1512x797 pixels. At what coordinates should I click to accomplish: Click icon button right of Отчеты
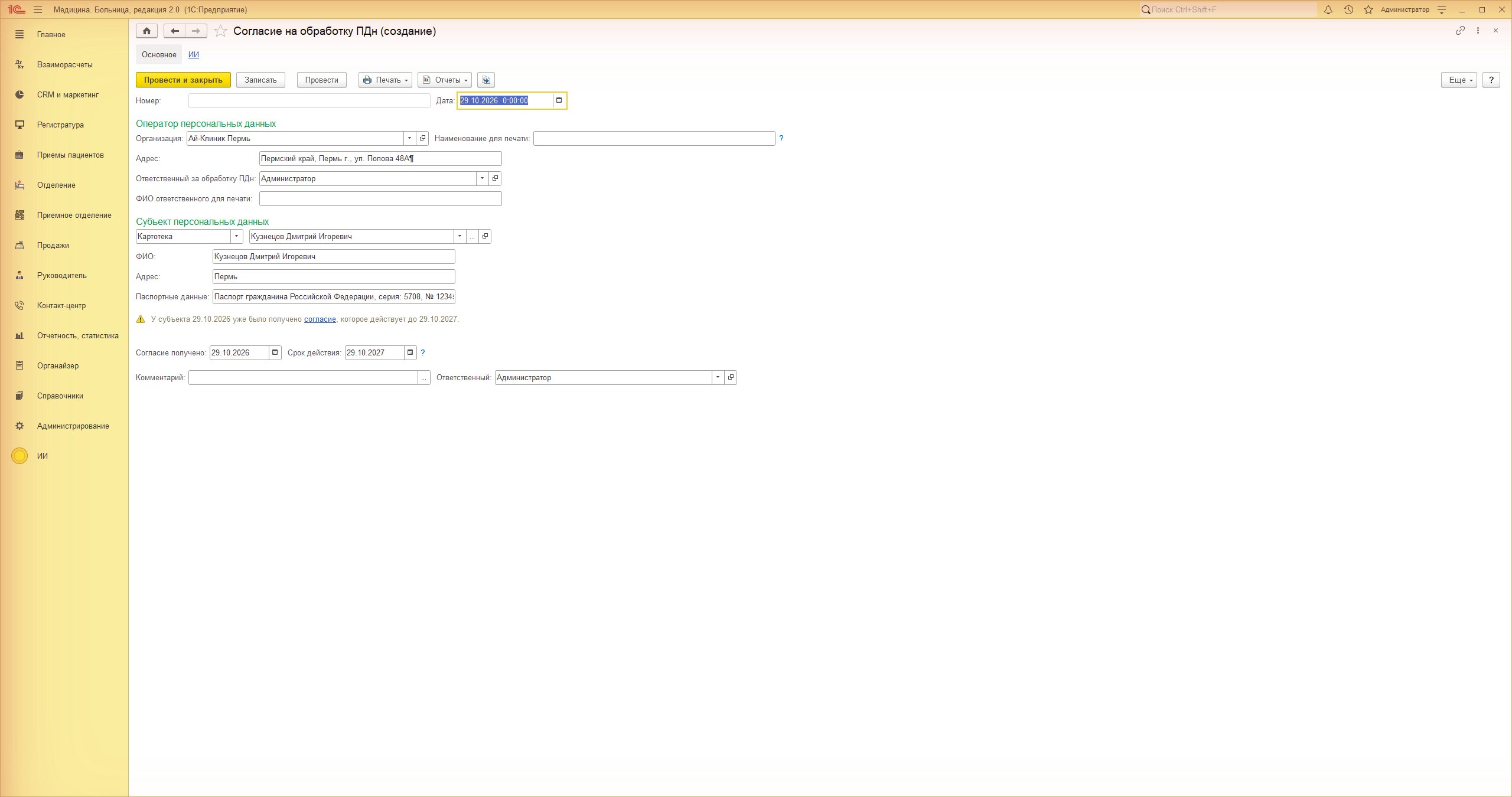pos(486,80)
